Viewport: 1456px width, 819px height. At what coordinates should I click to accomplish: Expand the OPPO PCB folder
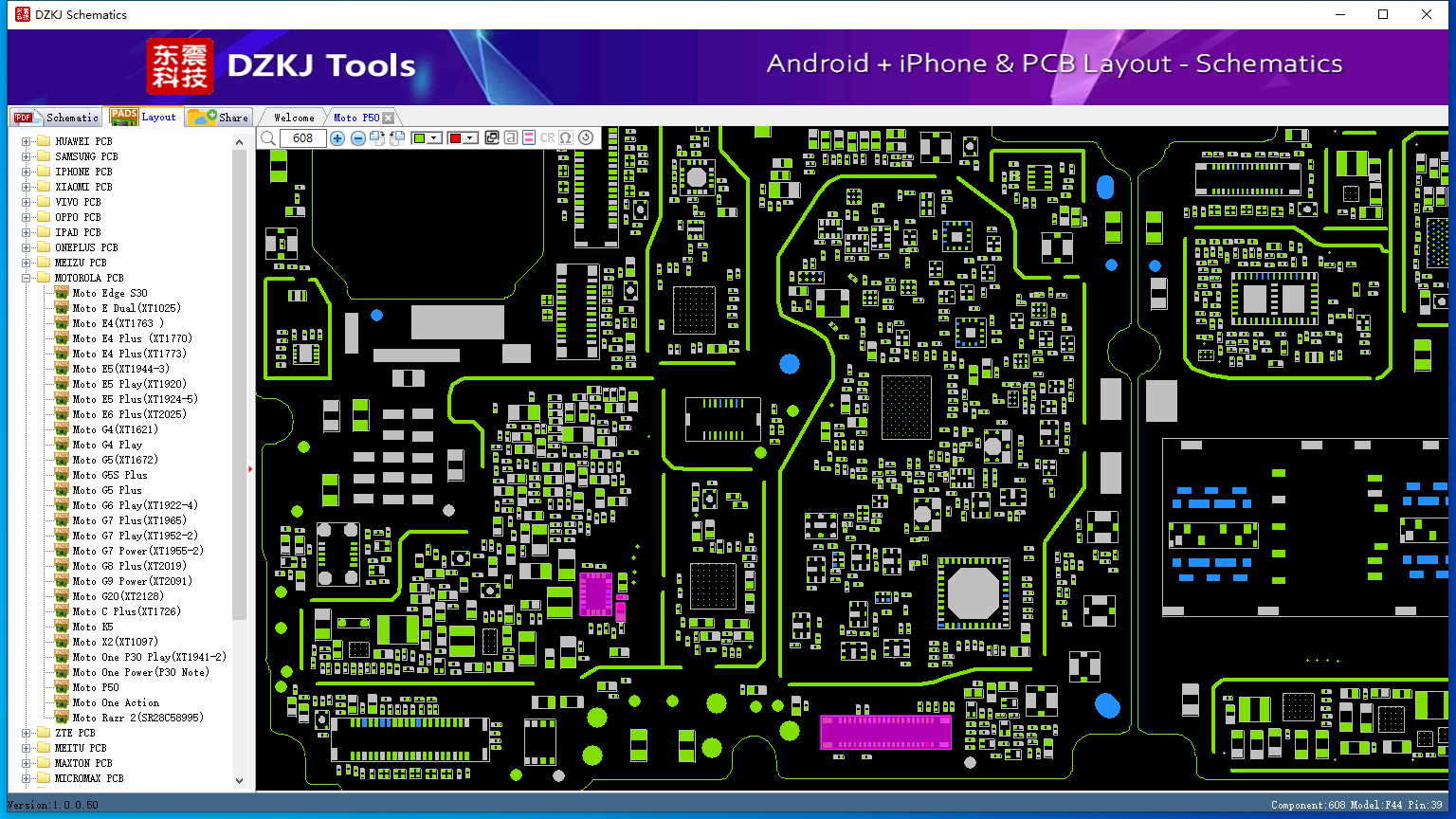pos(27,217)
